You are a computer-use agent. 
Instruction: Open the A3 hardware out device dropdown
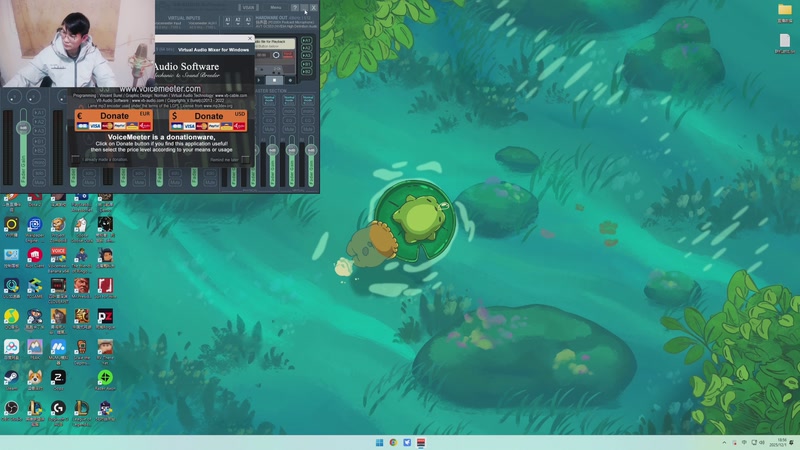coord(248,21)
